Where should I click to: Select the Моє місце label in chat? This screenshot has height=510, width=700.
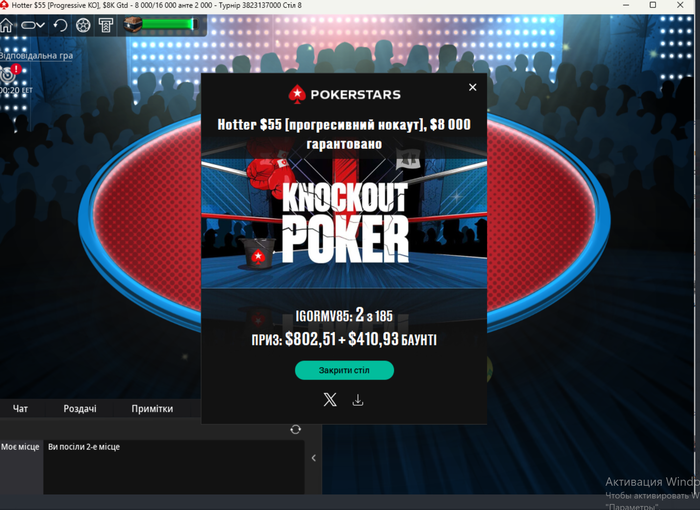point(21,447)
